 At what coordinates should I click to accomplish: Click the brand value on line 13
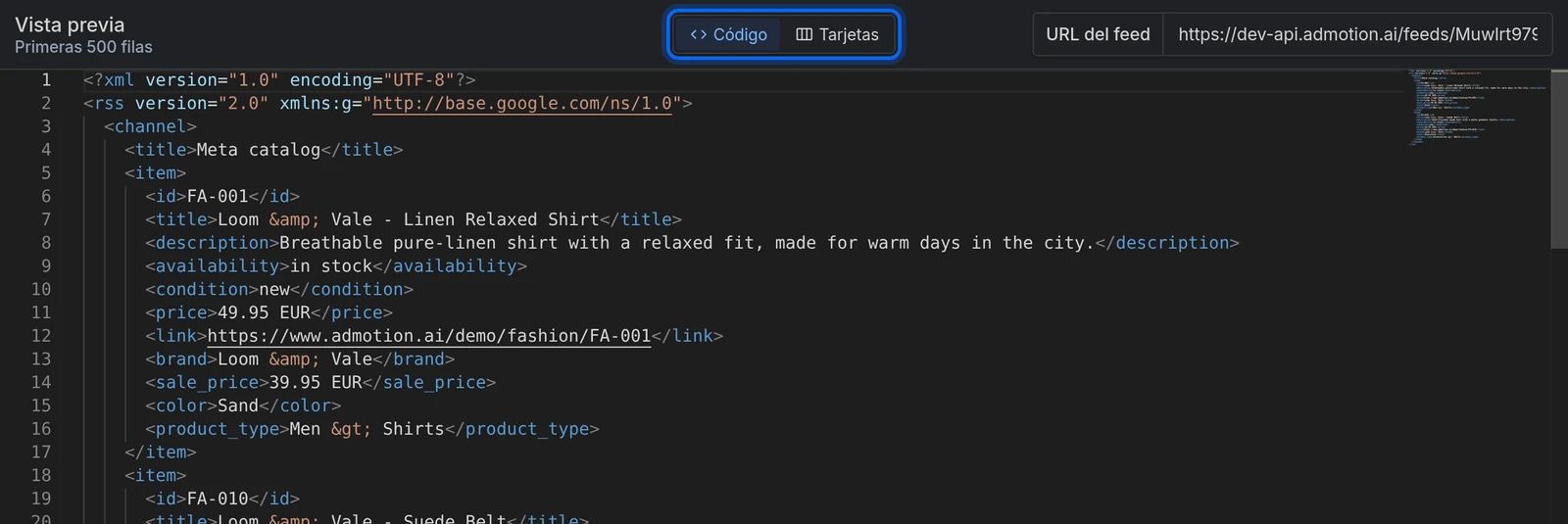(295, 359)
